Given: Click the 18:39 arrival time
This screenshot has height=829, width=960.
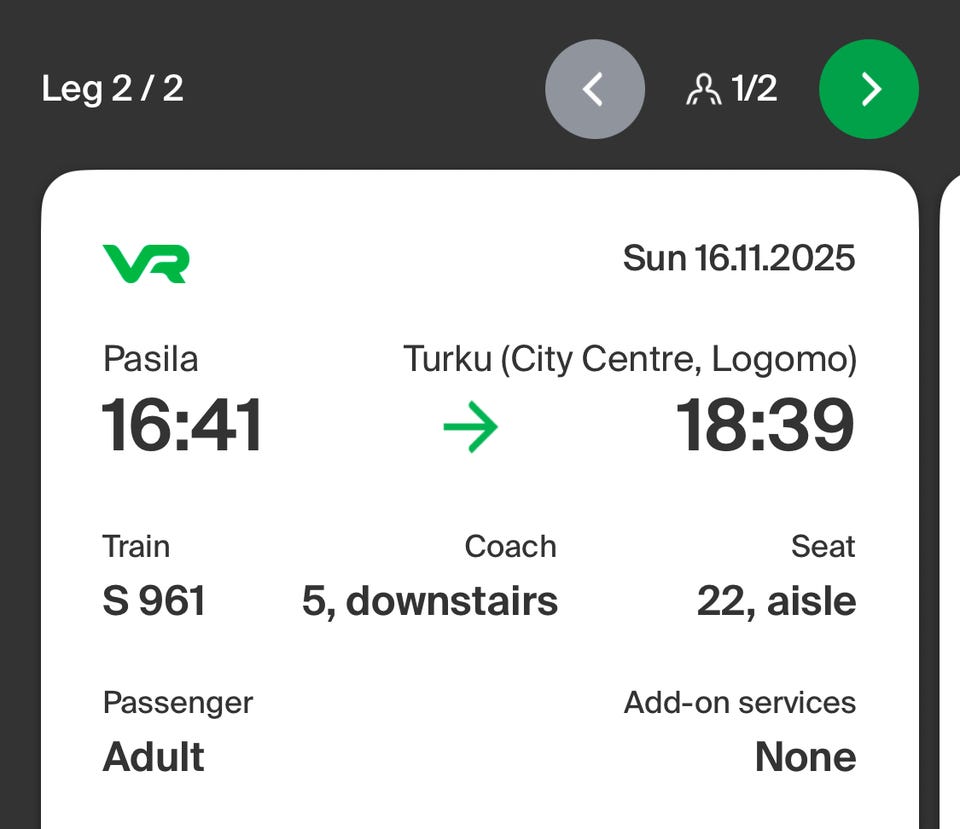Looking at the screenshot, I should (x=766, y=426).
